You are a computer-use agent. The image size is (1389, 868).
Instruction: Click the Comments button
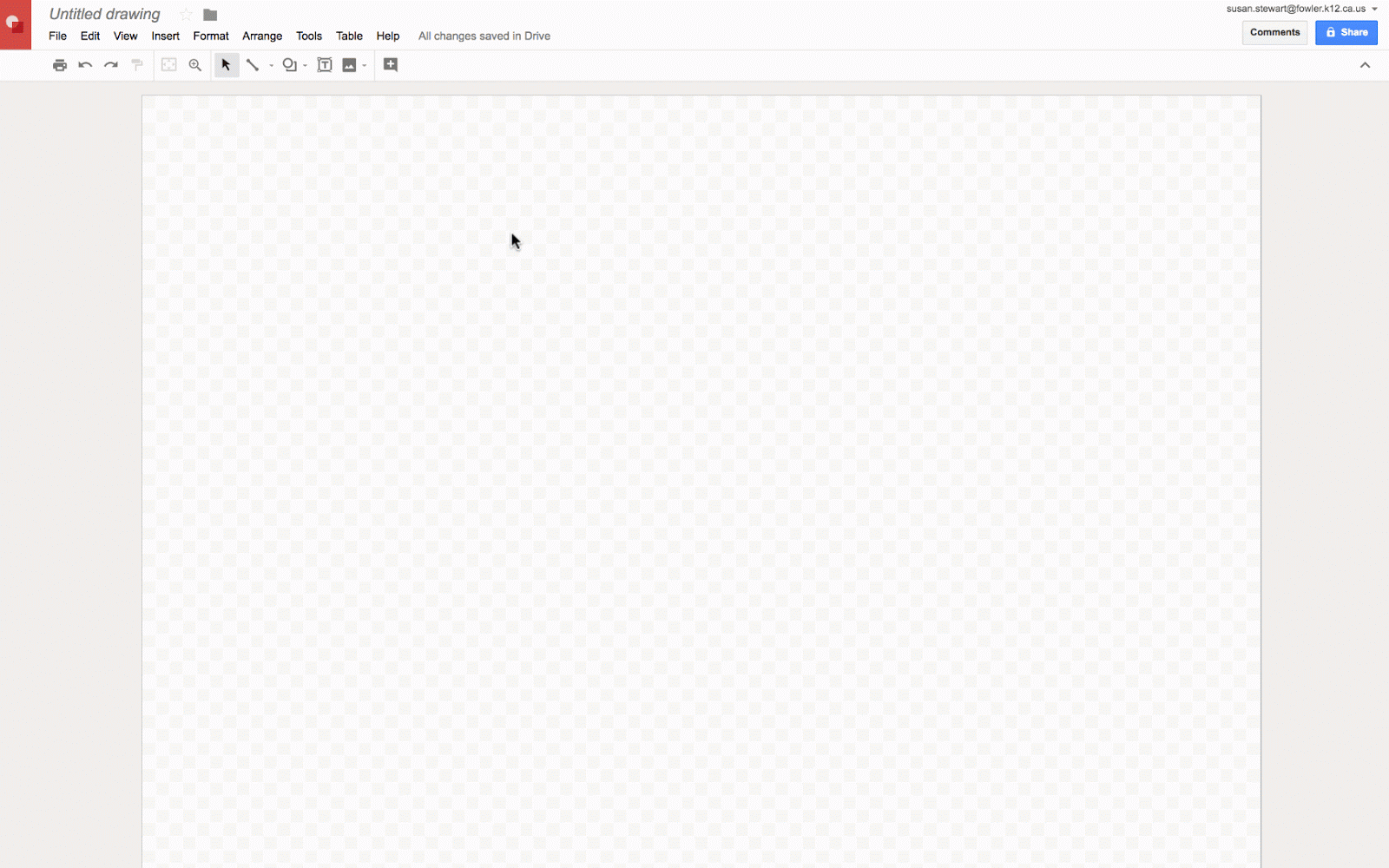[x=1274, y=32]
